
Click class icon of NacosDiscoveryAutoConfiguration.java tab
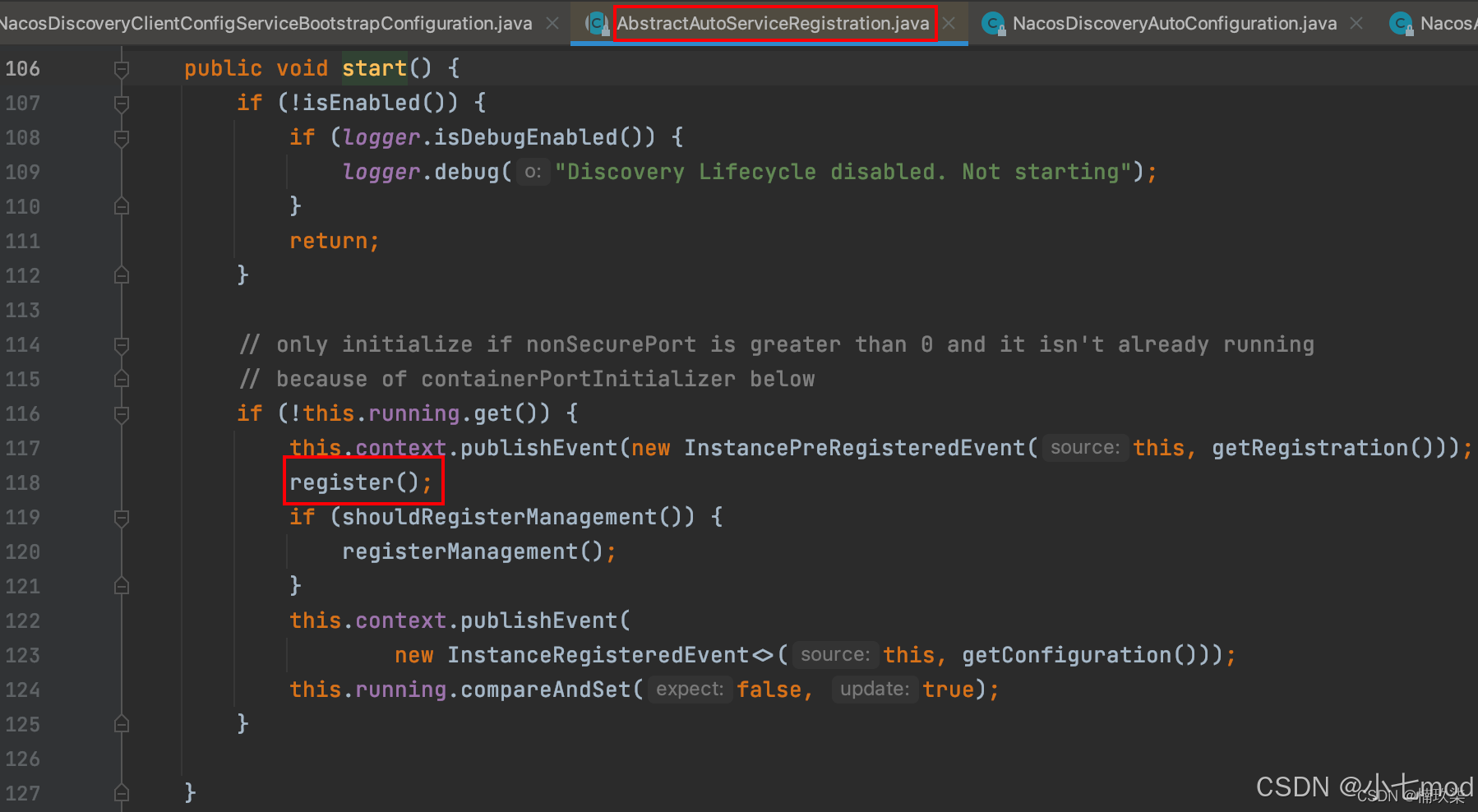click(994, 24)
